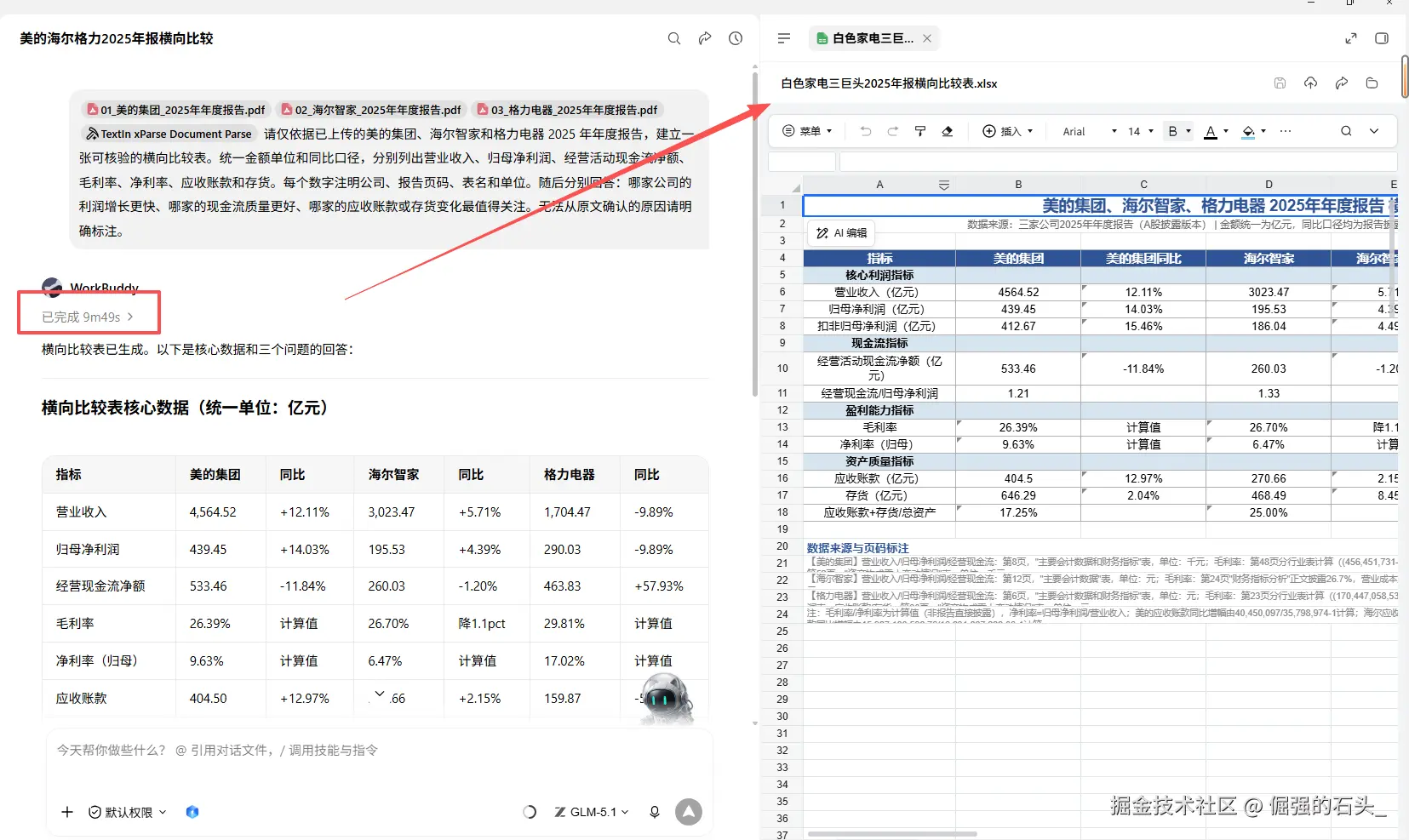Select column B header
This screenshot has width=1409, height=840.
tap(1018, 185)
